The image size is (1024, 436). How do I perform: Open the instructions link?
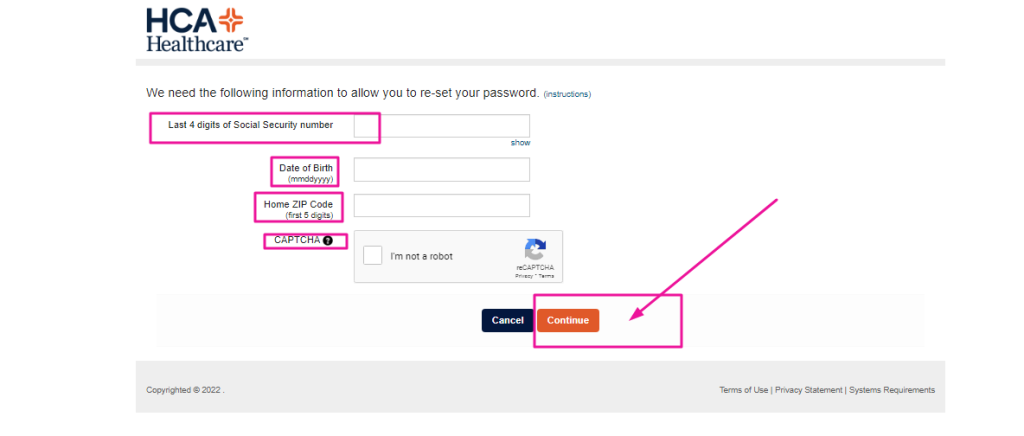pyautogui.click(x=567, y=94)
